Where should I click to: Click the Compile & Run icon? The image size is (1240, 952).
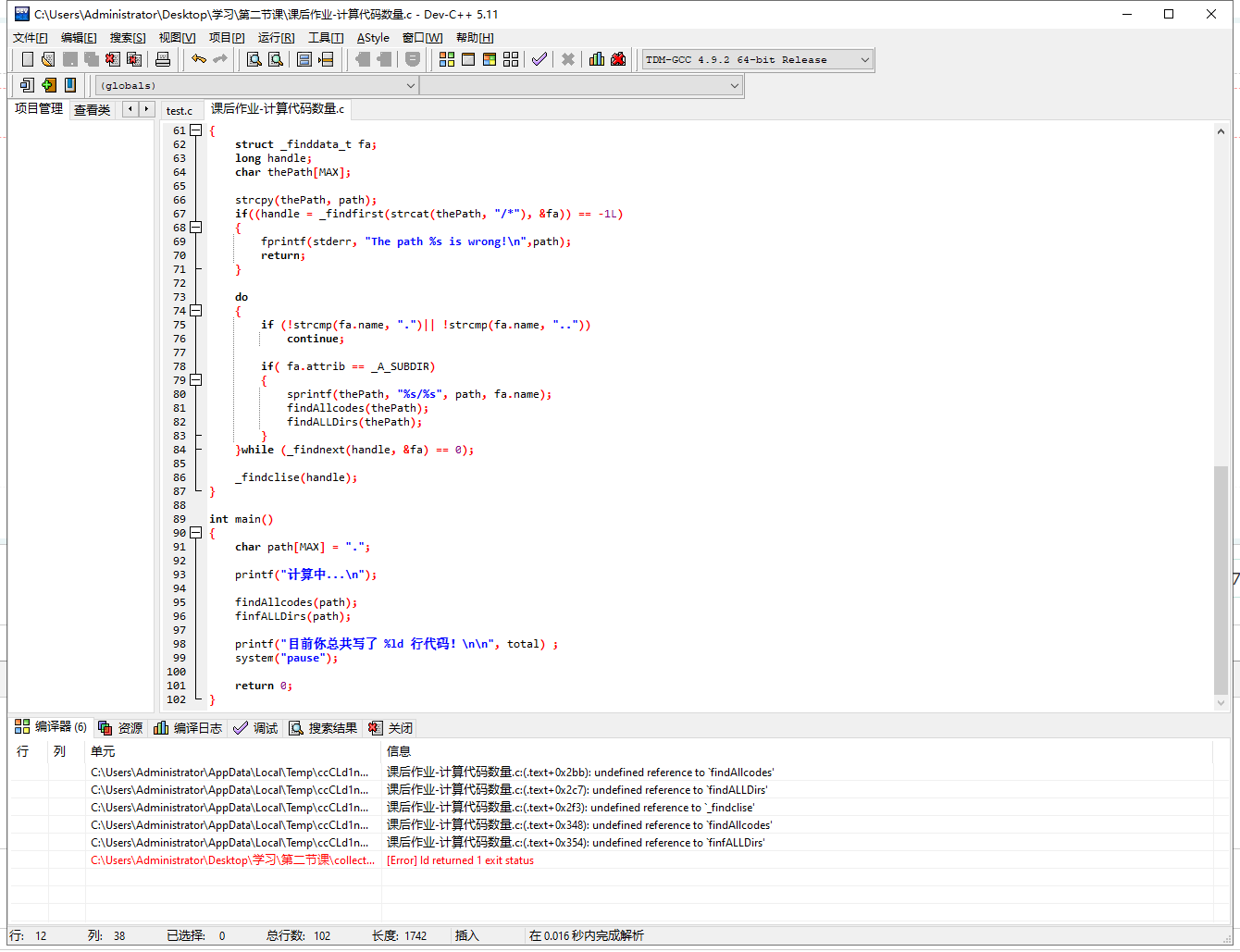pos(490,59)
